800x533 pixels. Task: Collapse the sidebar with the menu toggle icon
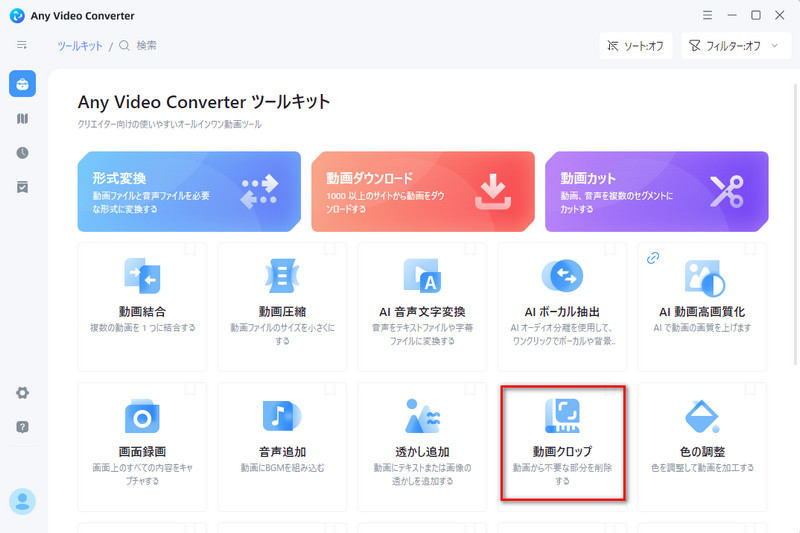(x=22, y=45)
